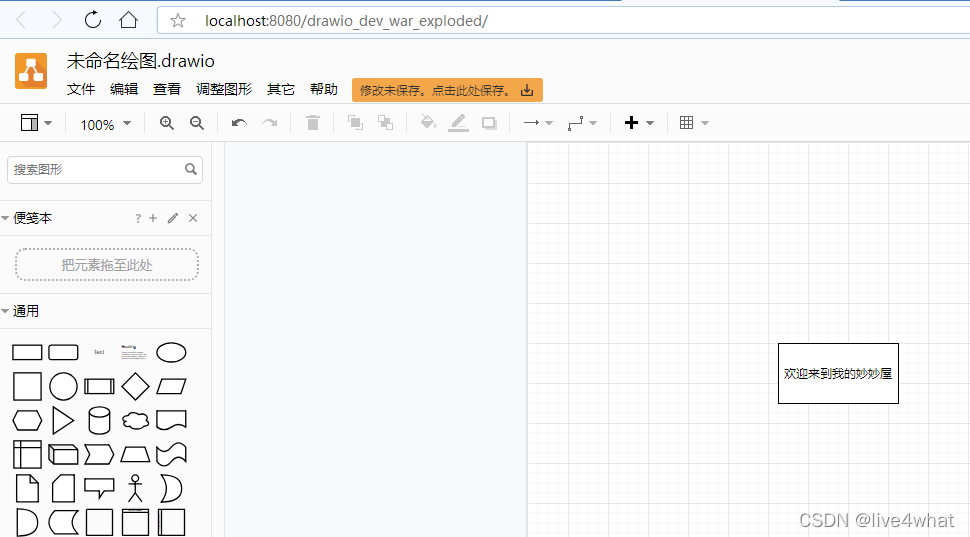Click the unsaved changes save button
This screenshot has height=537, width=970.
pyautogui.click(x=447, y=90)
